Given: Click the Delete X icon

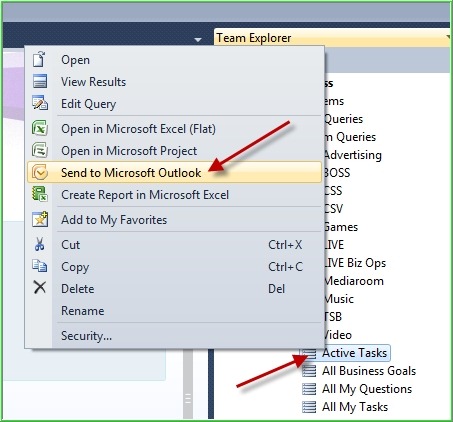Looking at the screenshot, I should (x=40, y=287).
